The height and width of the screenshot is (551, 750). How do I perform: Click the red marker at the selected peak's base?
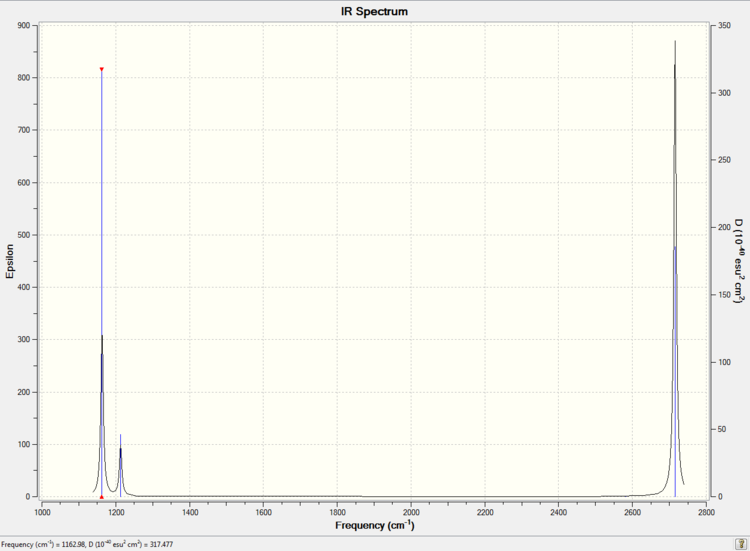coord(101,497)
